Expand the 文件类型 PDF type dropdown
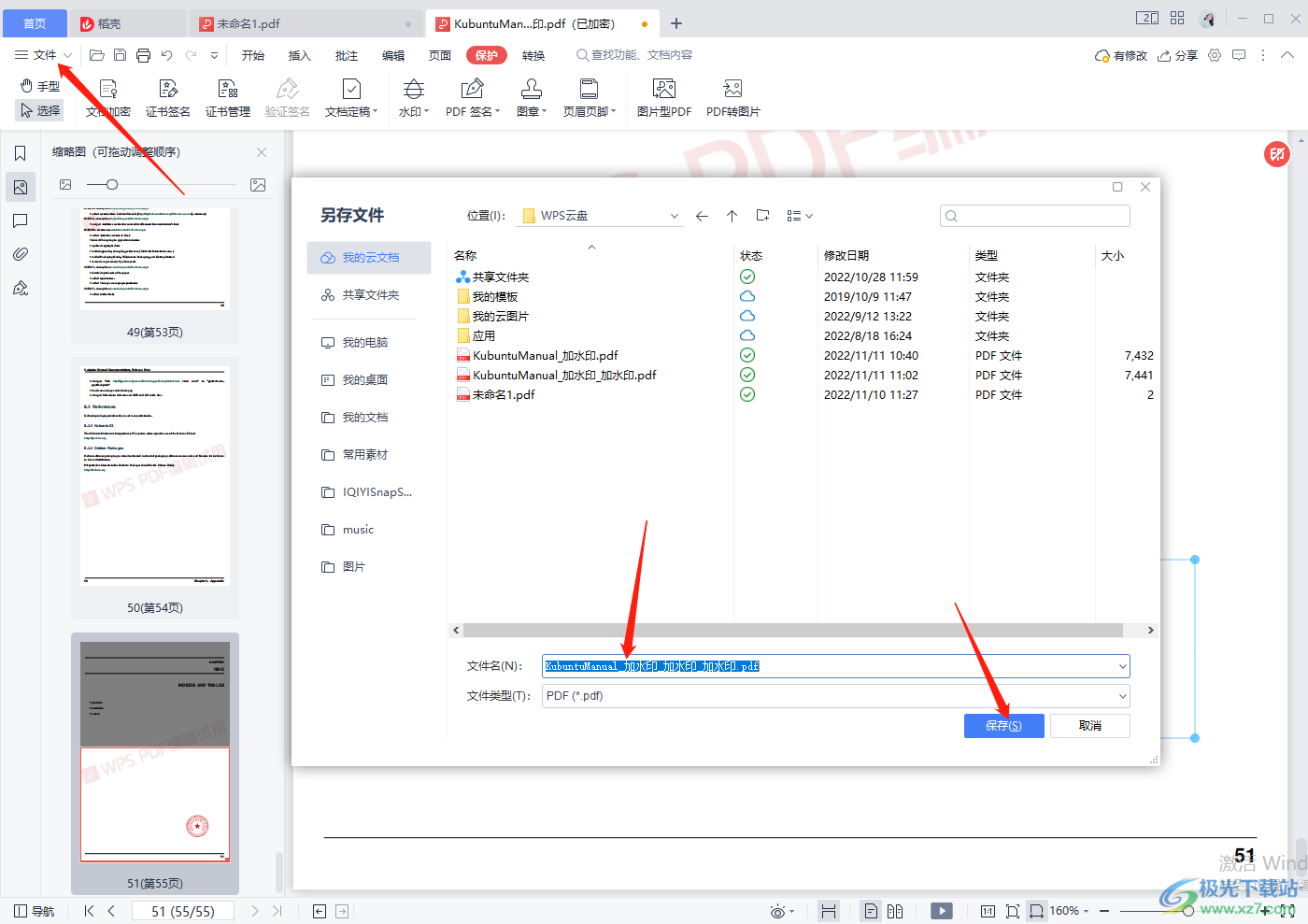This screenshot has height=924, width=1308. (x=1122, y=696)
